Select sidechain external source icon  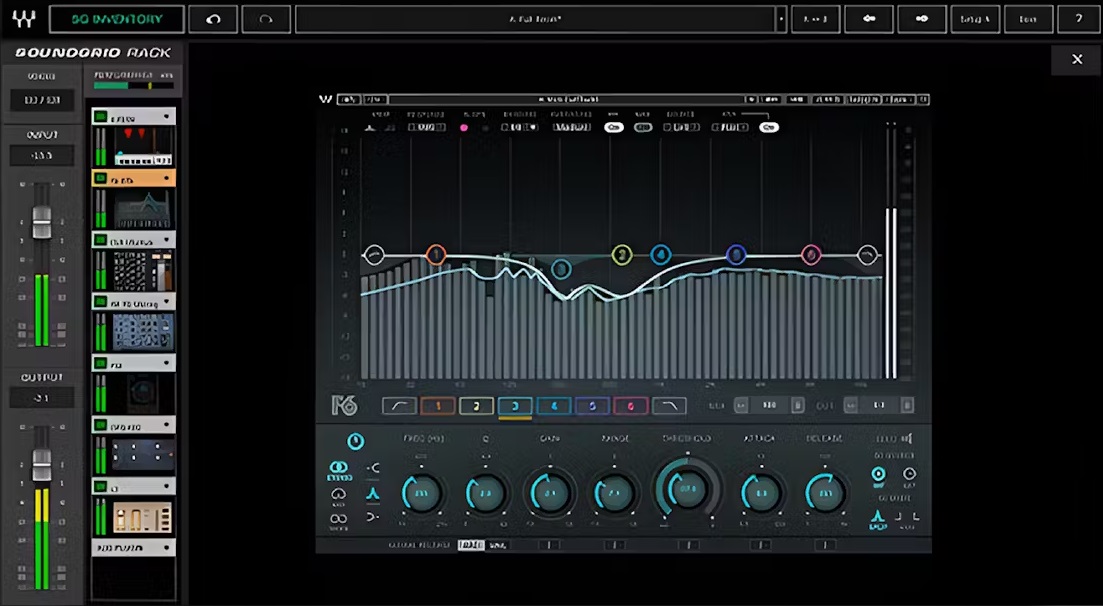909,474
